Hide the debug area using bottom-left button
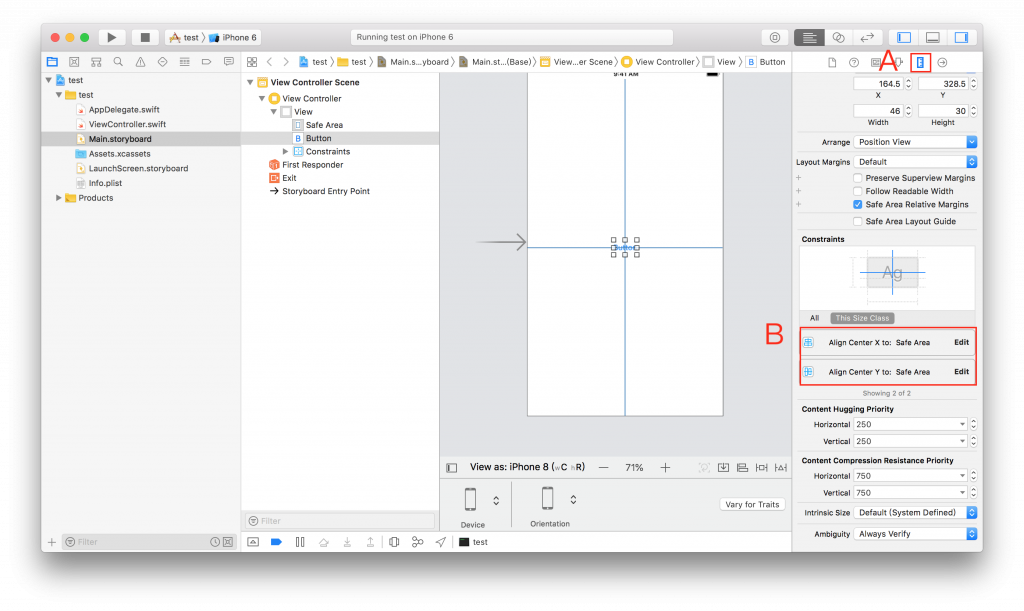This screenshot has height=611, width=1024. (x=253, y=542)
